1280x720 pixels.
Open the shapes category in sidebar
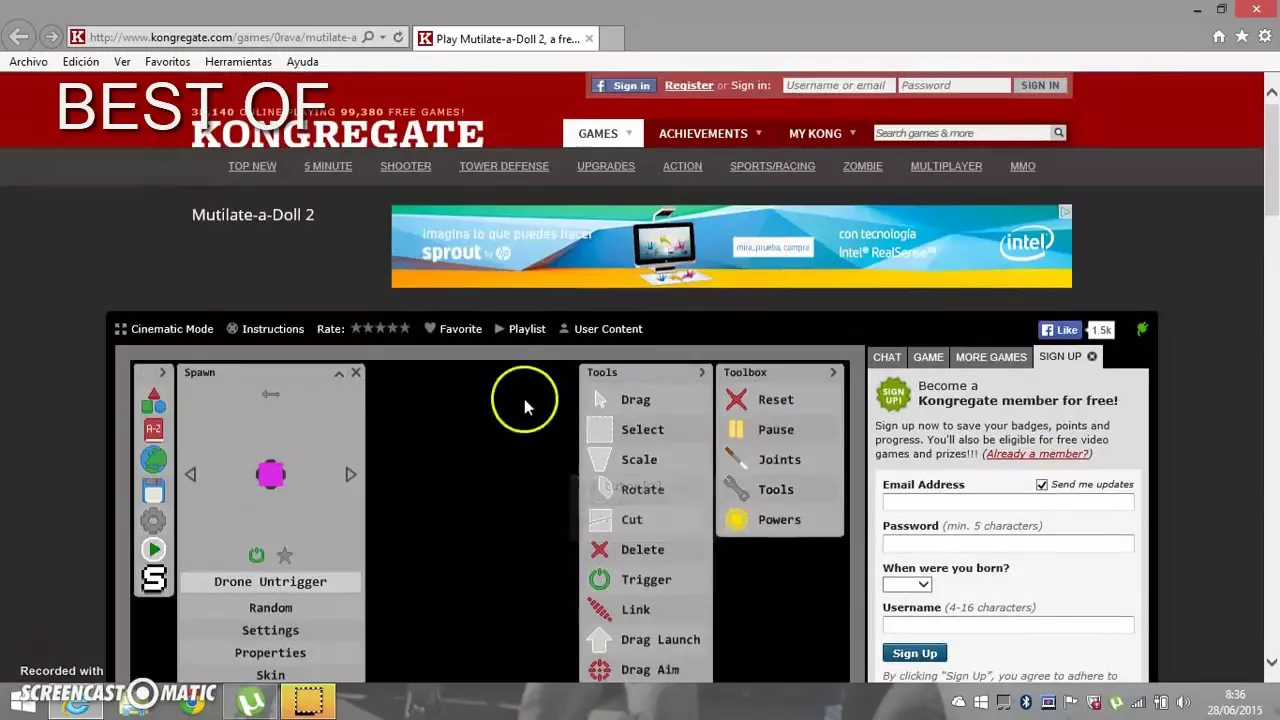click(153, 401)
